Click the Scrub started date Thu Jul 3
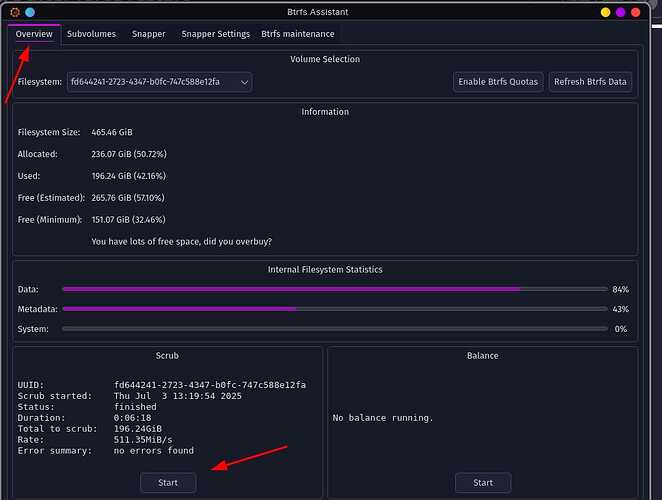662x500 pixels. 178,396
